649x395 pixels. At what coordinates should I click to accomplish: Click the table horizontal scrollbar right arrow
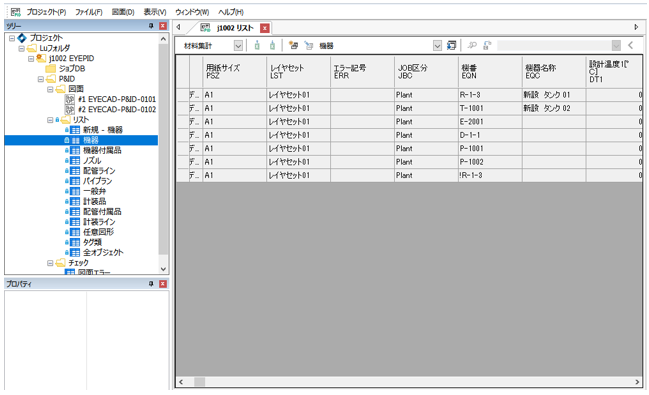coord(637,382)
